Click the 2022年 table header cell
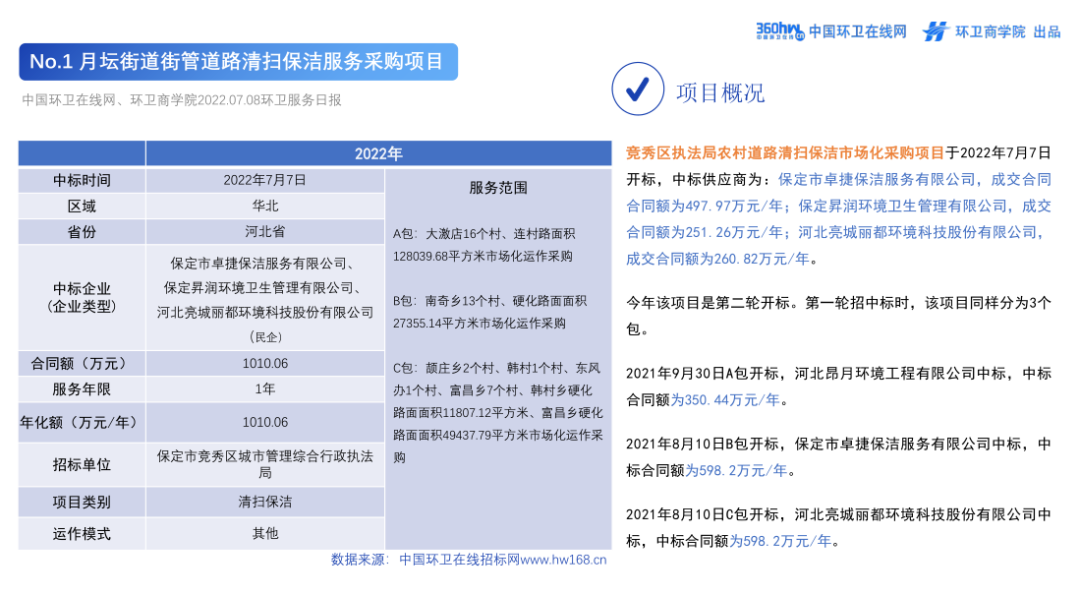This screenshot has height=595, width=1080. coord(378,154)
